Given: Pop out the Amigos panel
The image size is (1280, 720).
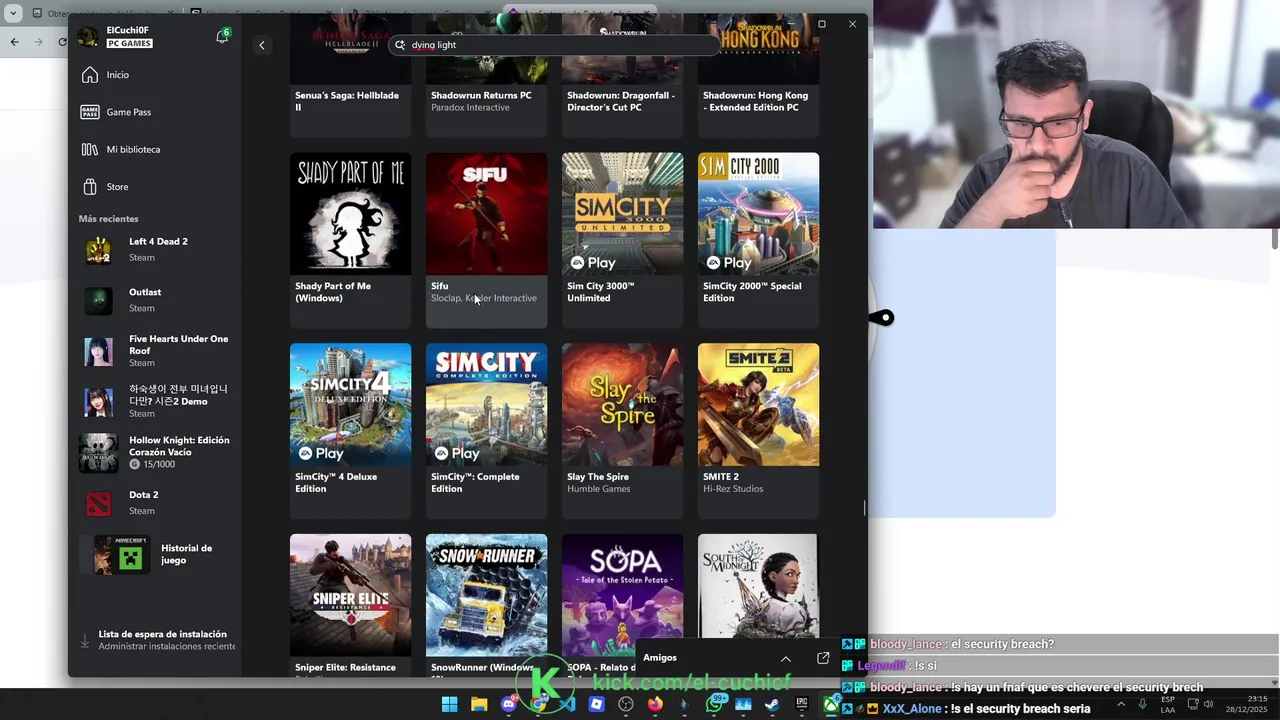Looking at the screenshot, I should tap(823, 658).
